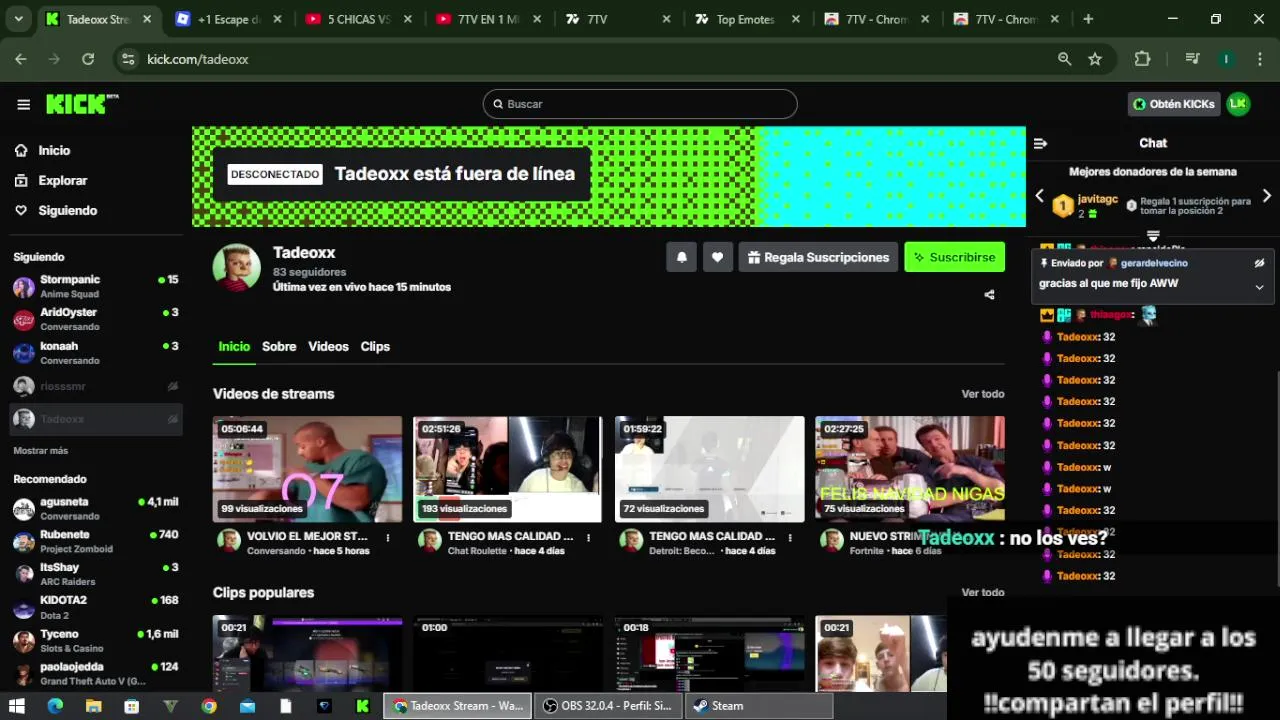The image size is (1280, 720).
Task: Reload the page
Action: [x=88, y=59]
